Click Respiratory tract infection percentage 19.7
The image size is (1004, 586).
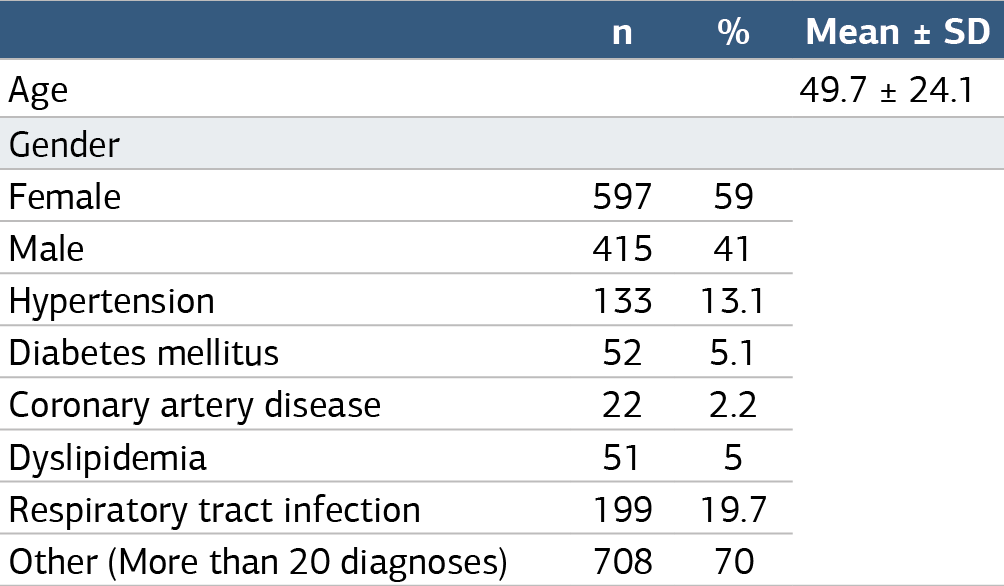tap(733, 510)
